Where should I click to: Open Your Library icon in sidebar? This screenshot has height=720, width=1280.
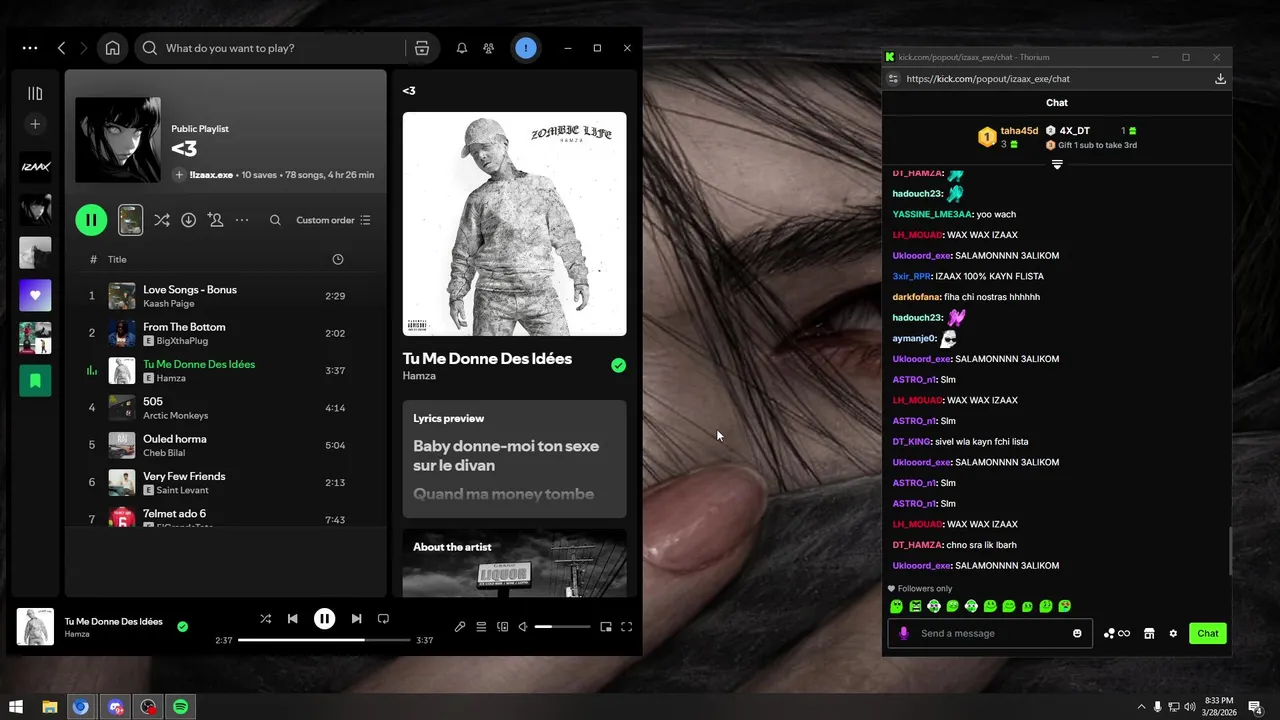35,93
